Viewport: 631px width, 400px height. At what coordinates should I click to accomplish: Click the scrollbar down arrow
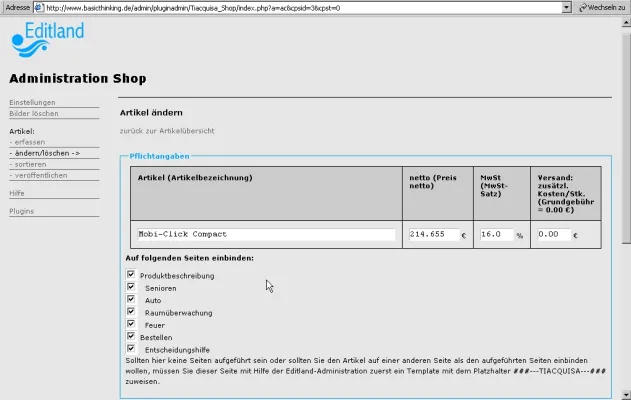point(626,395)
